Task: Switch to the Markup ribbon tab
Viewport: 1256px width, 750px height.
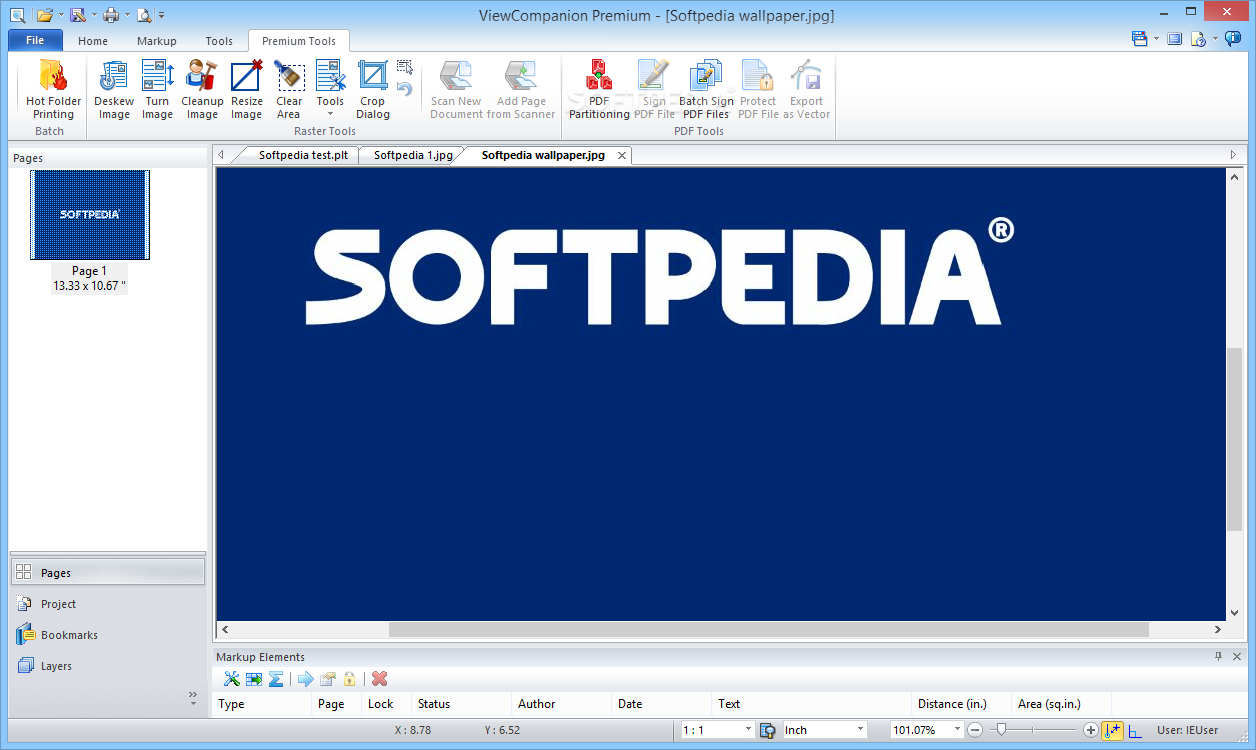Action: click(157, 41)
